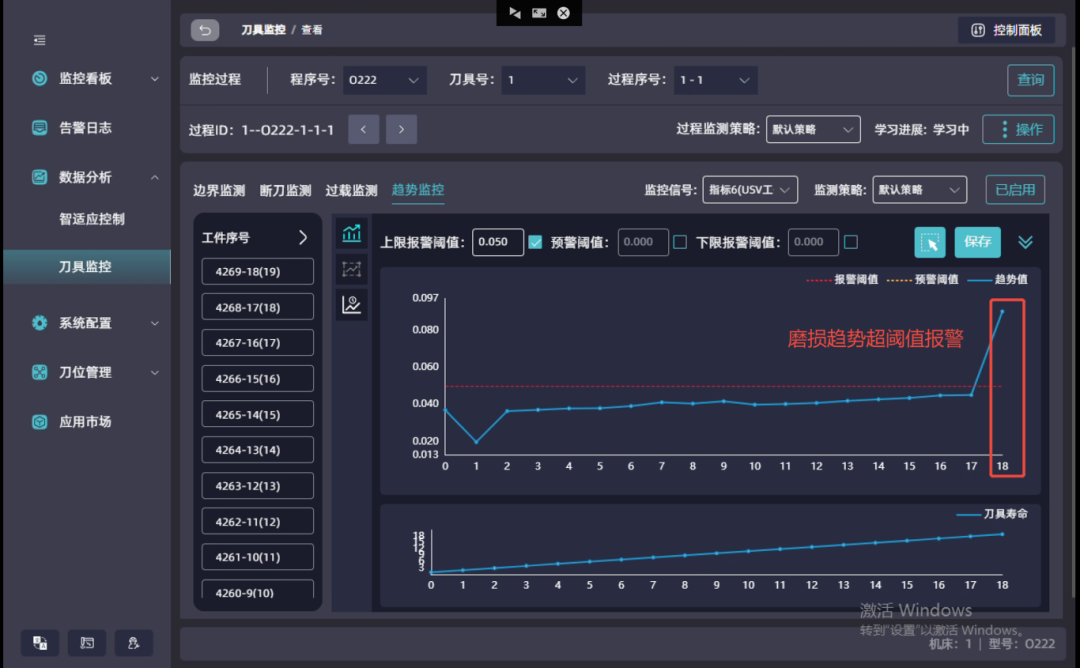1080x668 pixels.
Task: Expand options with double-chevron down icon
Action: [x=1025, y=242]
